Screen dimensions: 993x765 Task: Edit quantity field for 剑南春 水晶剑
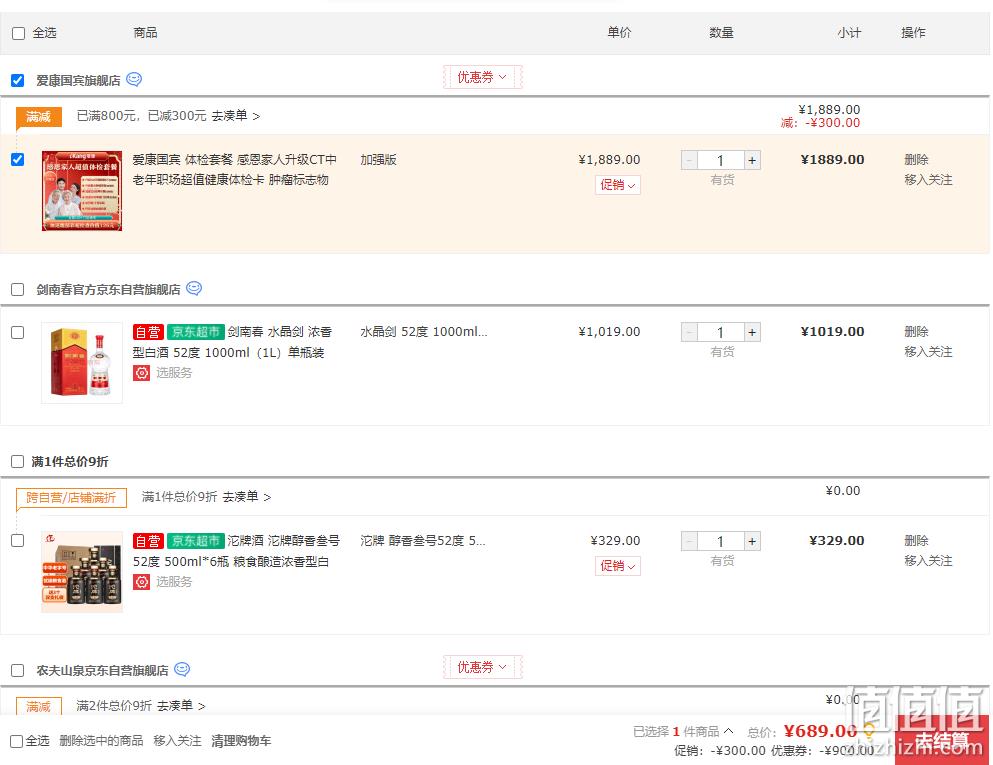pos(721,332)
